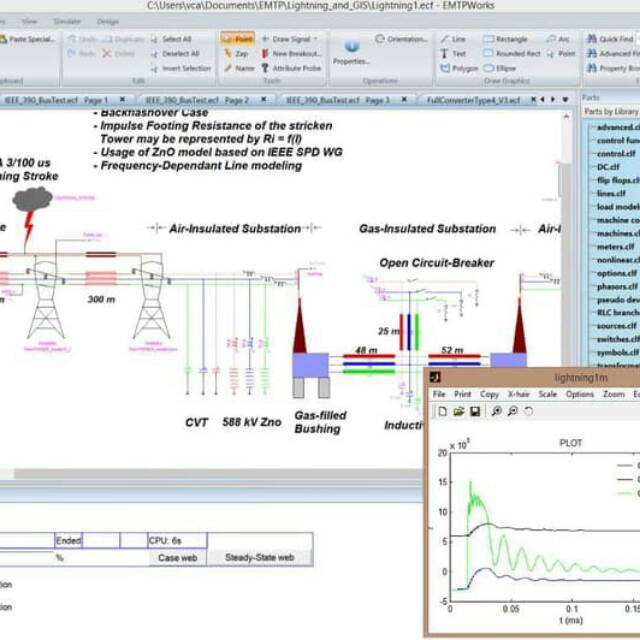Open the Parts by Library dropdown

(x=610, y=112)
